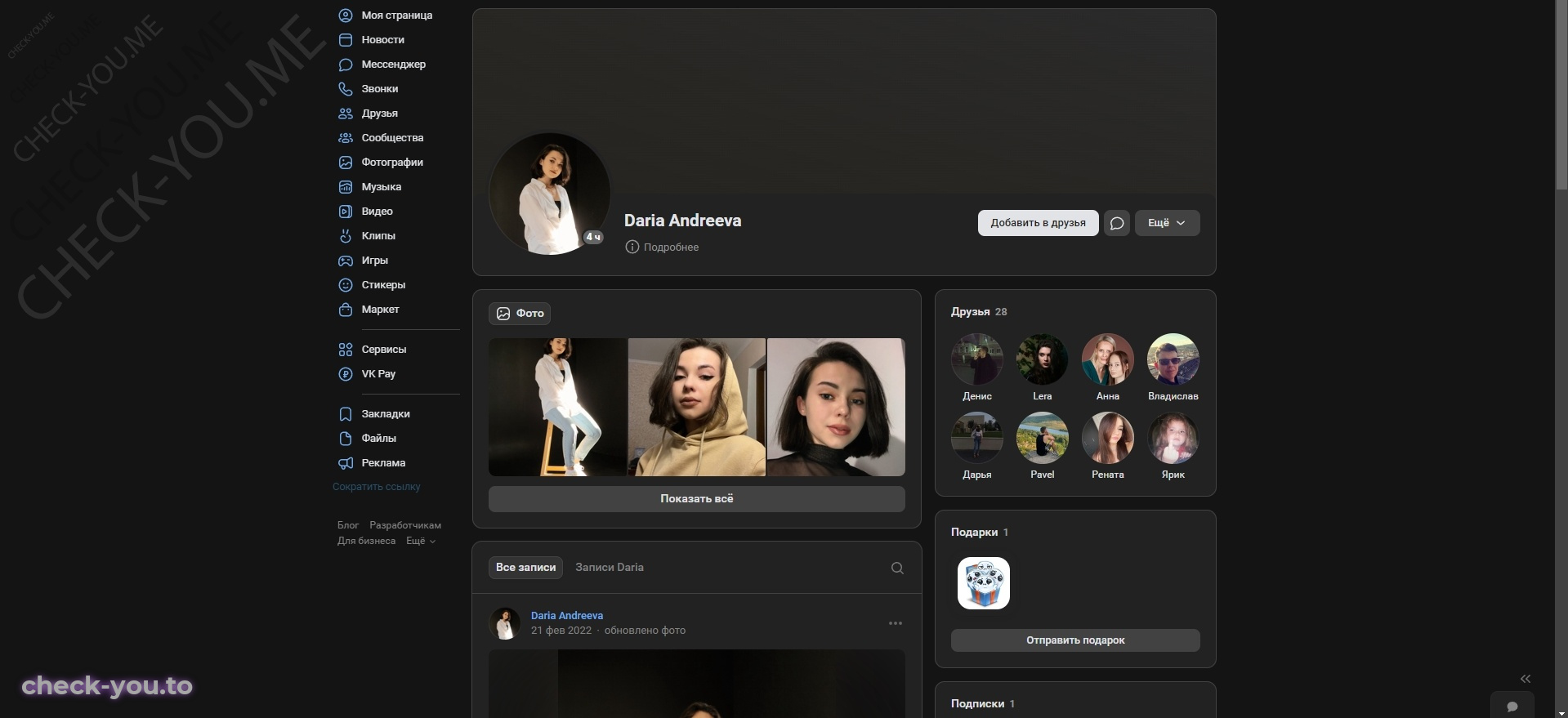Open the three-dots post options menu
The image size is (1568, 718).
[x=896, y=623]
